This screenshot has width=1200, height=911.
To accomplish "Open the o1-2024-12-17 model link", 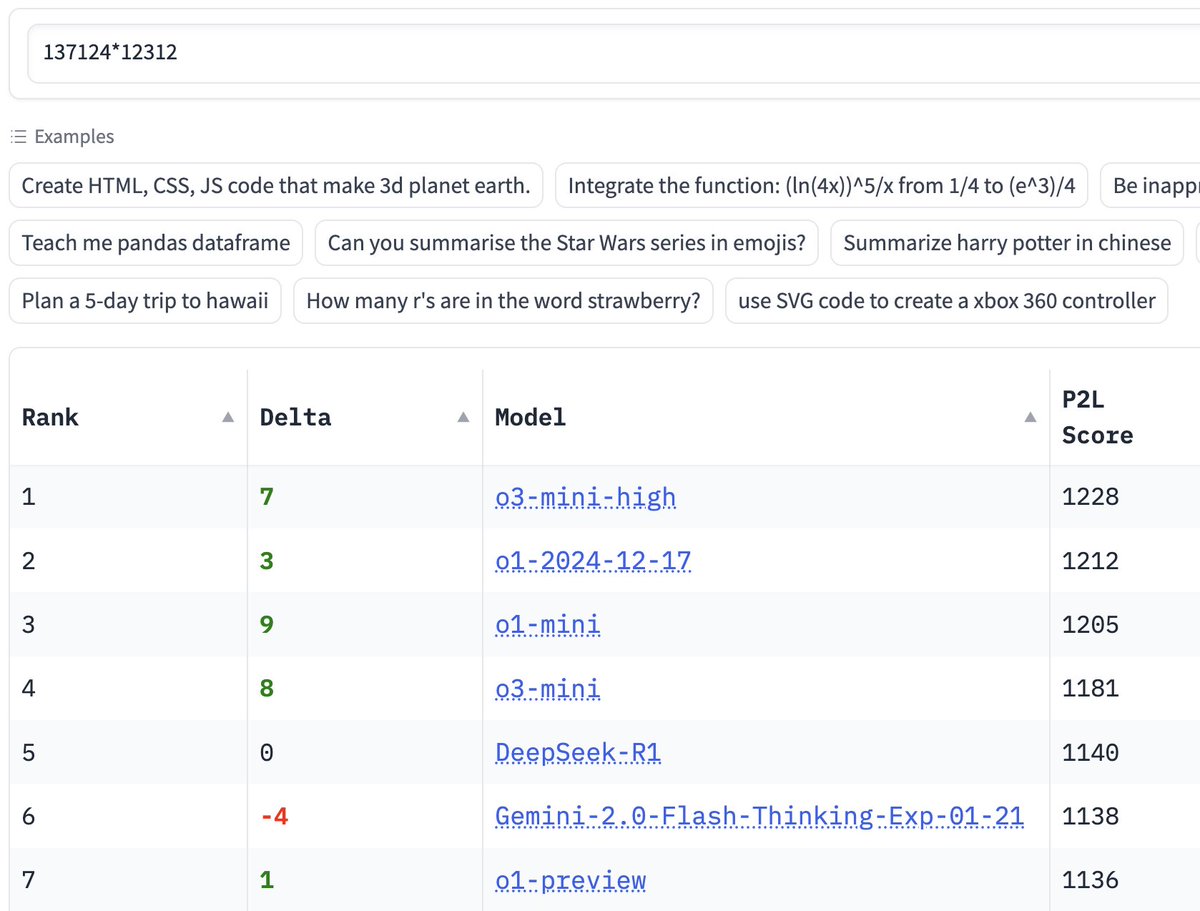I will pos(593,561).
